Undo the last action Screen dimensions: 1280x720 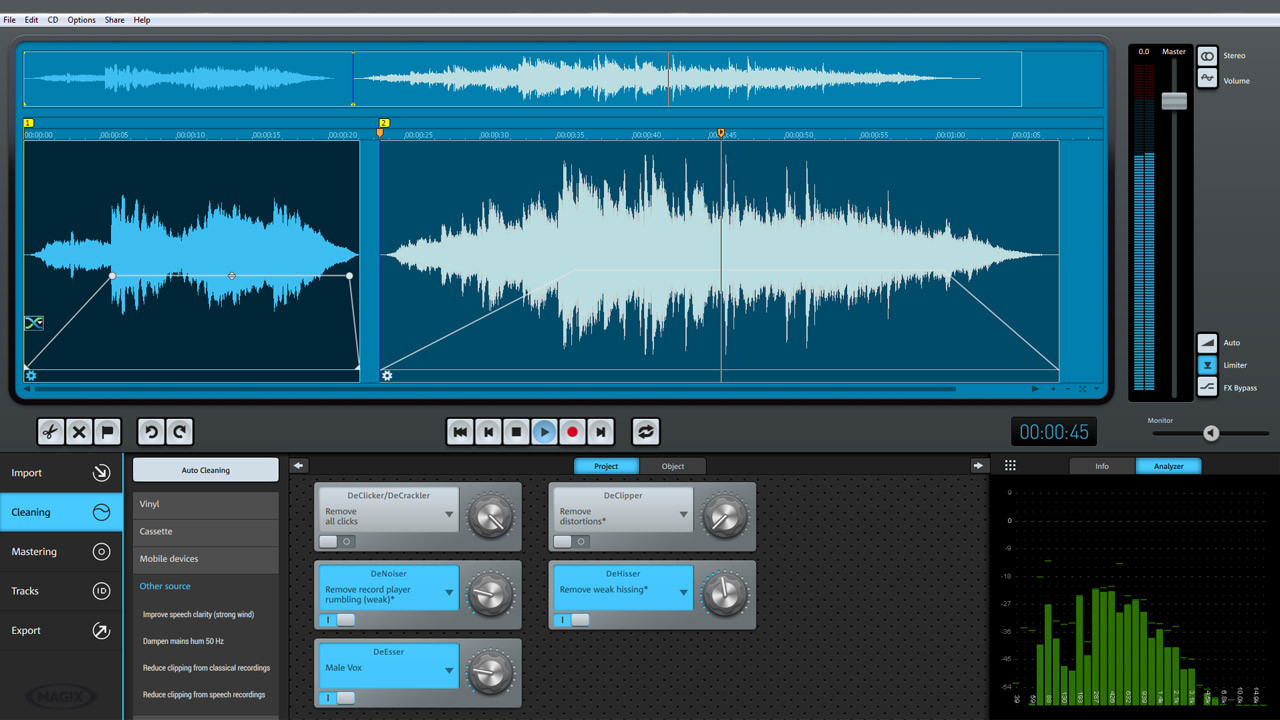coord(152,432)
